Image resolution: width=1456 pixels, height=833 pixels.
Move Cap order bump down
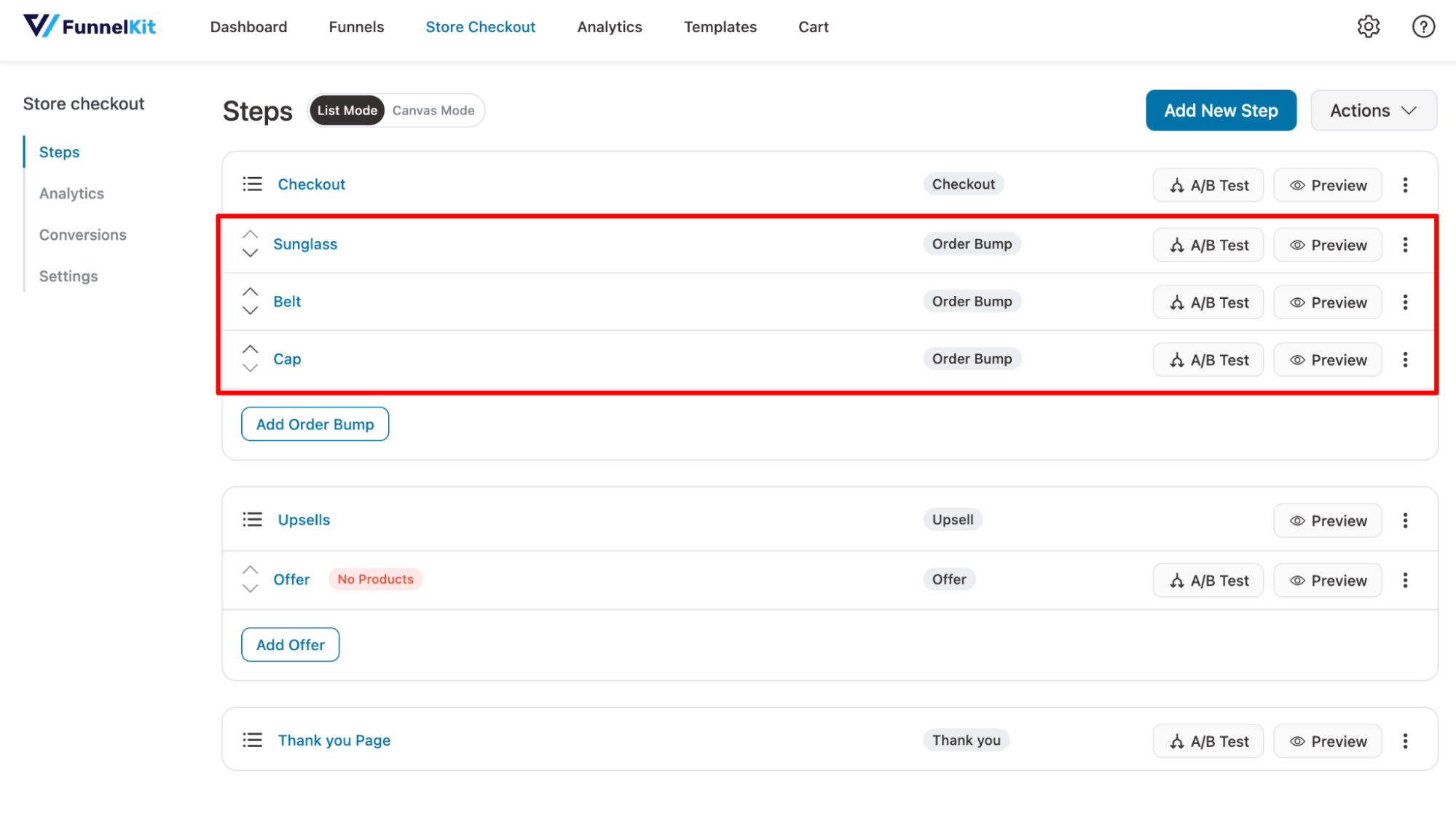[250, 368]
